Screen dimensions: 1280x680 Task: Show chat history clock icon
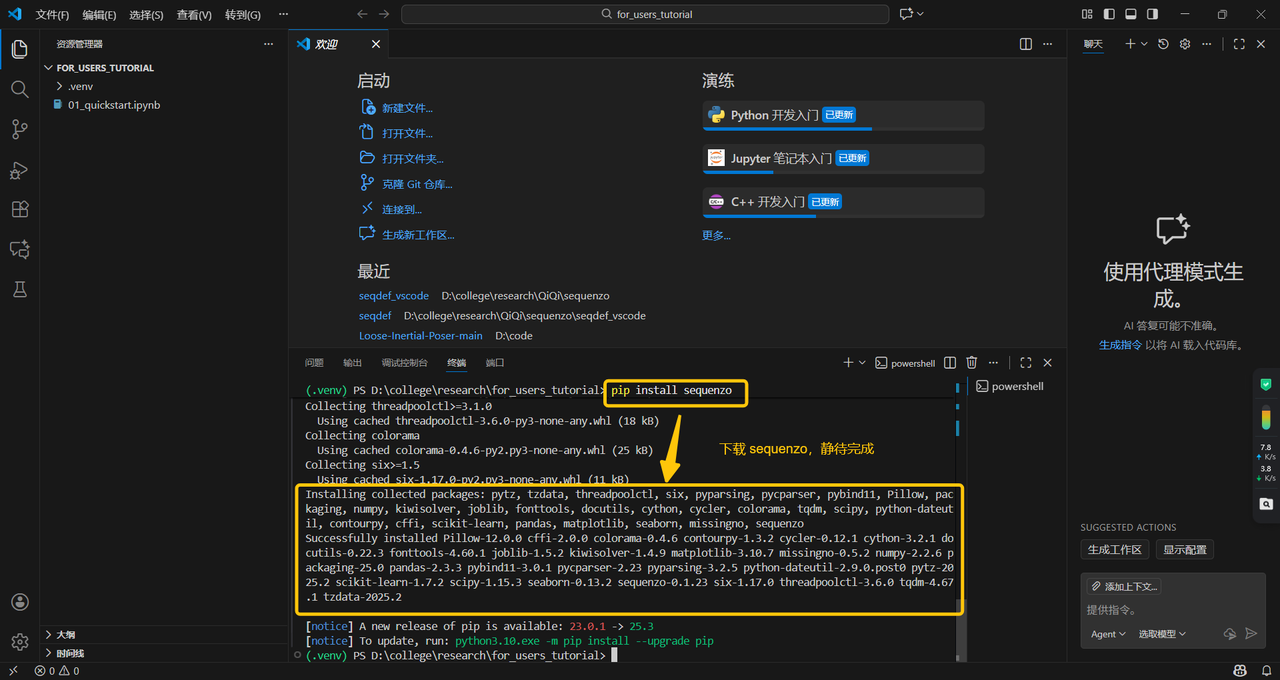pos(1163,44)
